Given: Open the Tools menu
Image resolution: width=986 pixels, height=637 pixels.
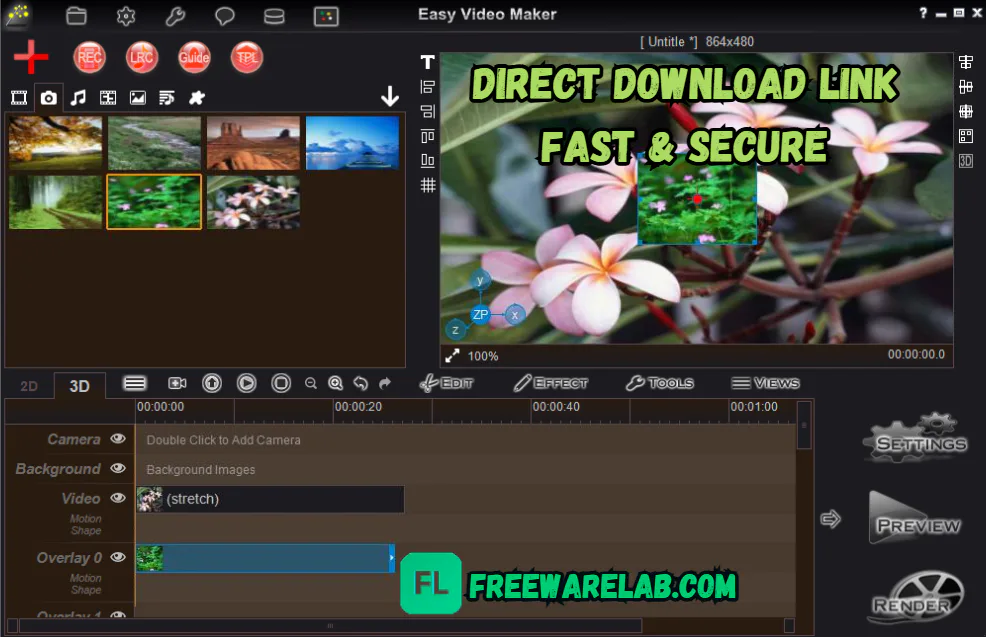Looking at the screenshot, I should [660, 383].
